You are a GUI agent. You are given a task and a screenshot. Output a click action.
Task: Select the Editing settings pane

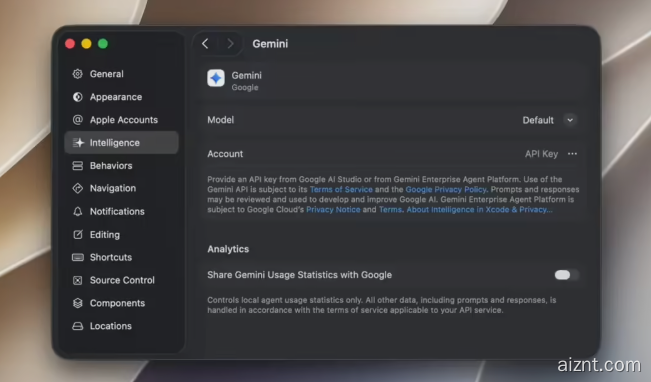point(121,235)
